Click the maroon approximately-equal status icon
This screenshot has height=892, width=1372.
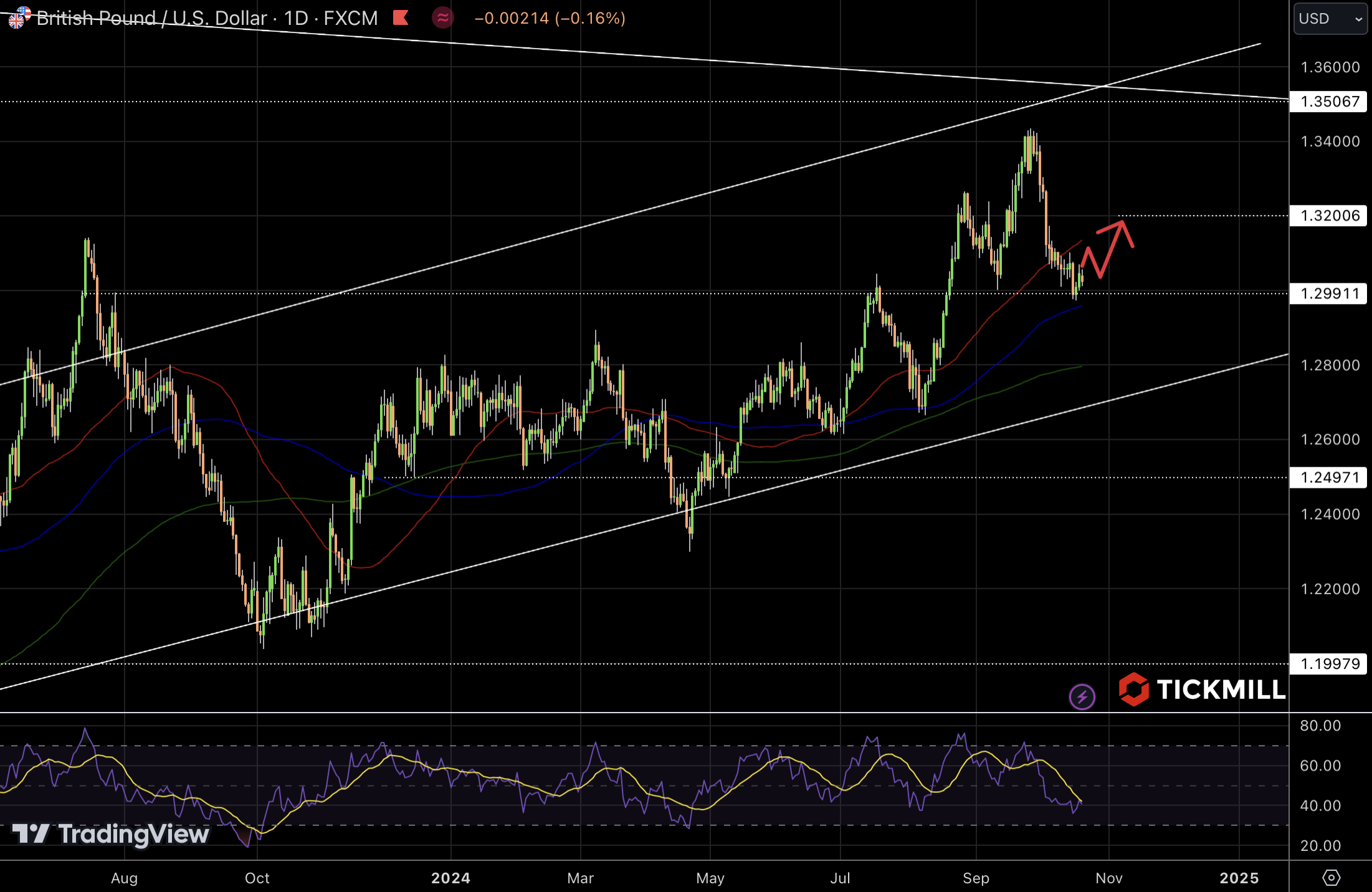point(442,17)
